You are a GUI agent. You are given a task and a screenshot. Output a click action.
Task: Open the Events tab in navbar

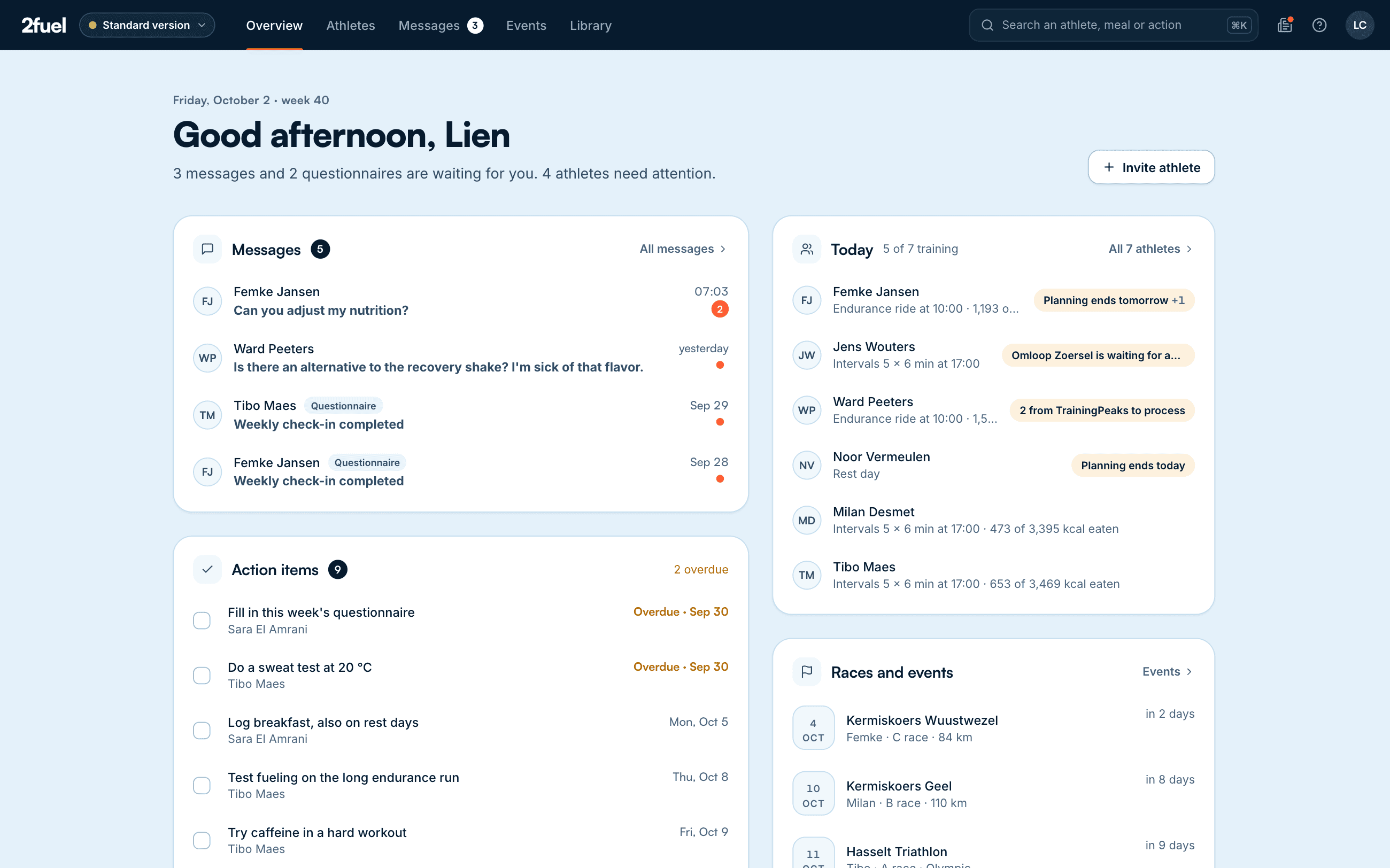pyautogui.click(x=527, y=25)
